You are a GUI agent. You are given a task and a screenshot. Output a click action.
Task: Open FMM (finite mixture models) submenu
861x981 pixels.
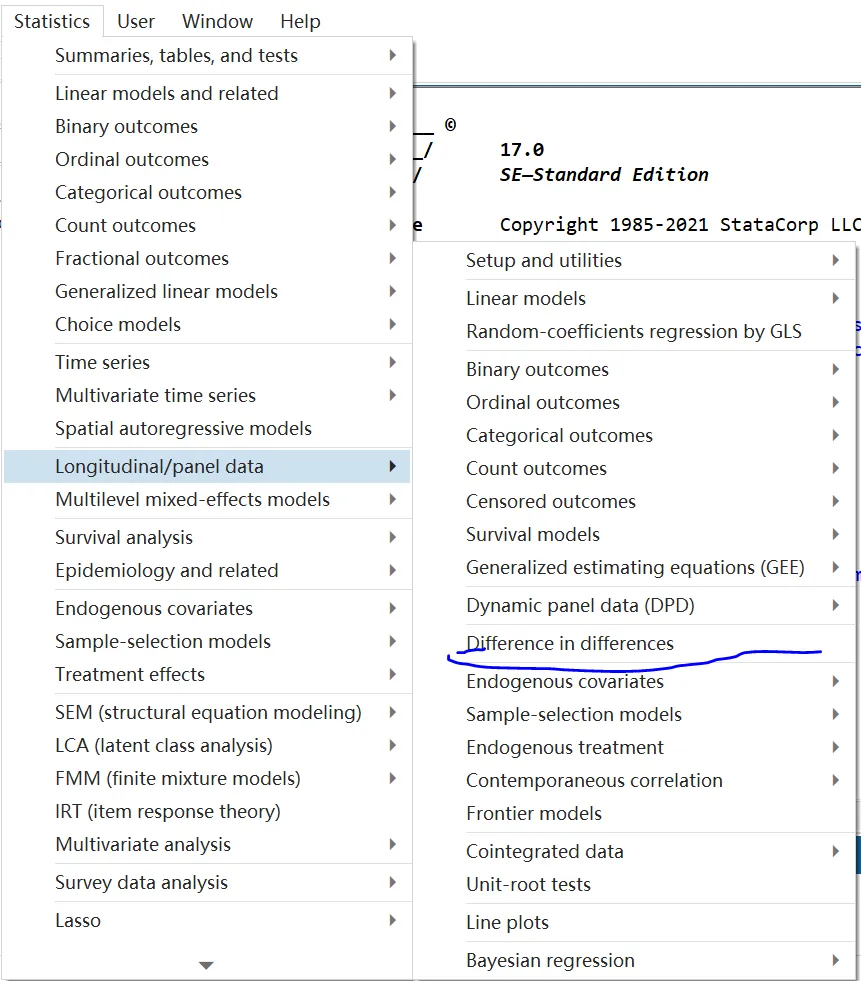coord(207,778)
